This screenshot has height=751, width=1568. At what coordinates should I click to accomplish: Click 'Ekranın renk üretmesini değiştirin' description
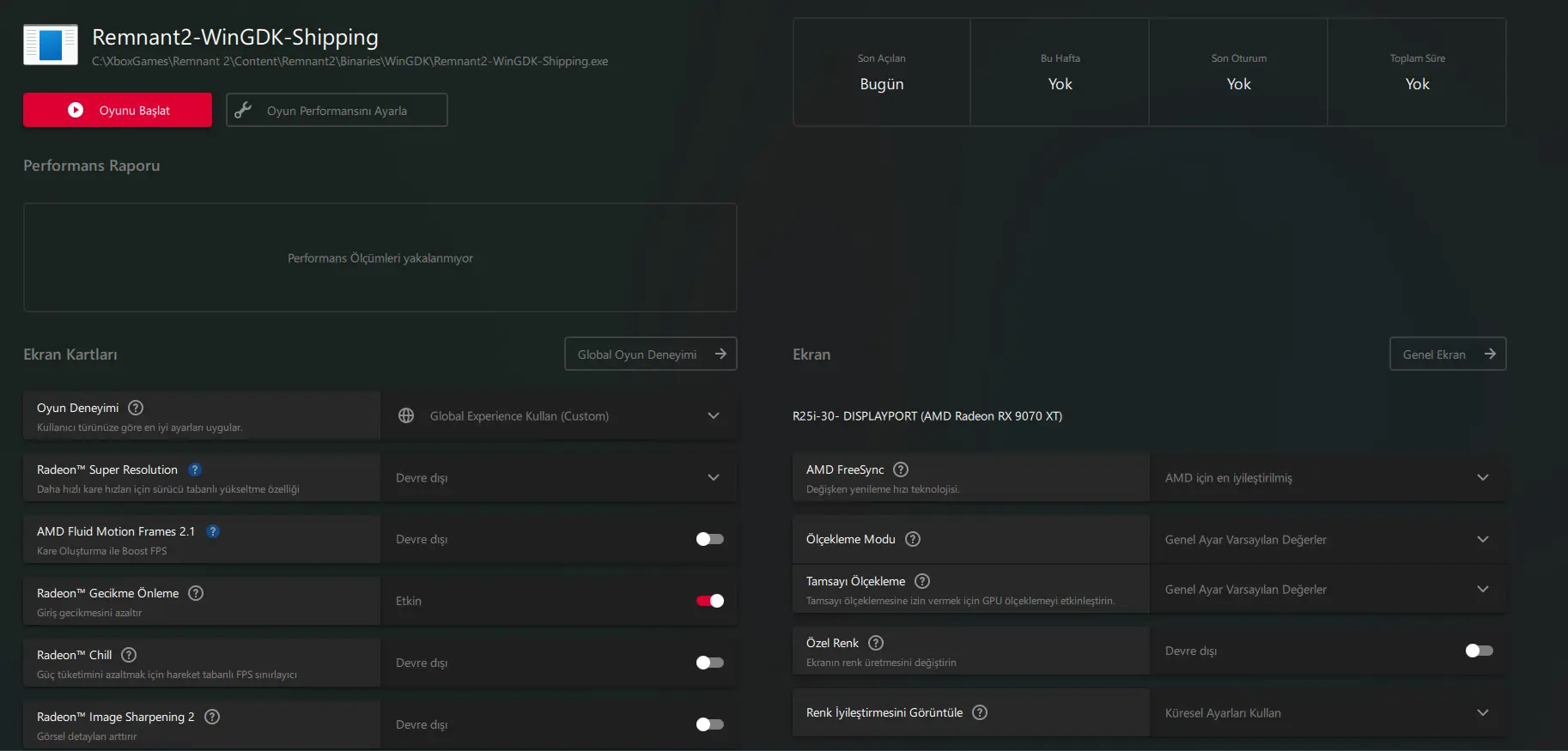(881, 663)
